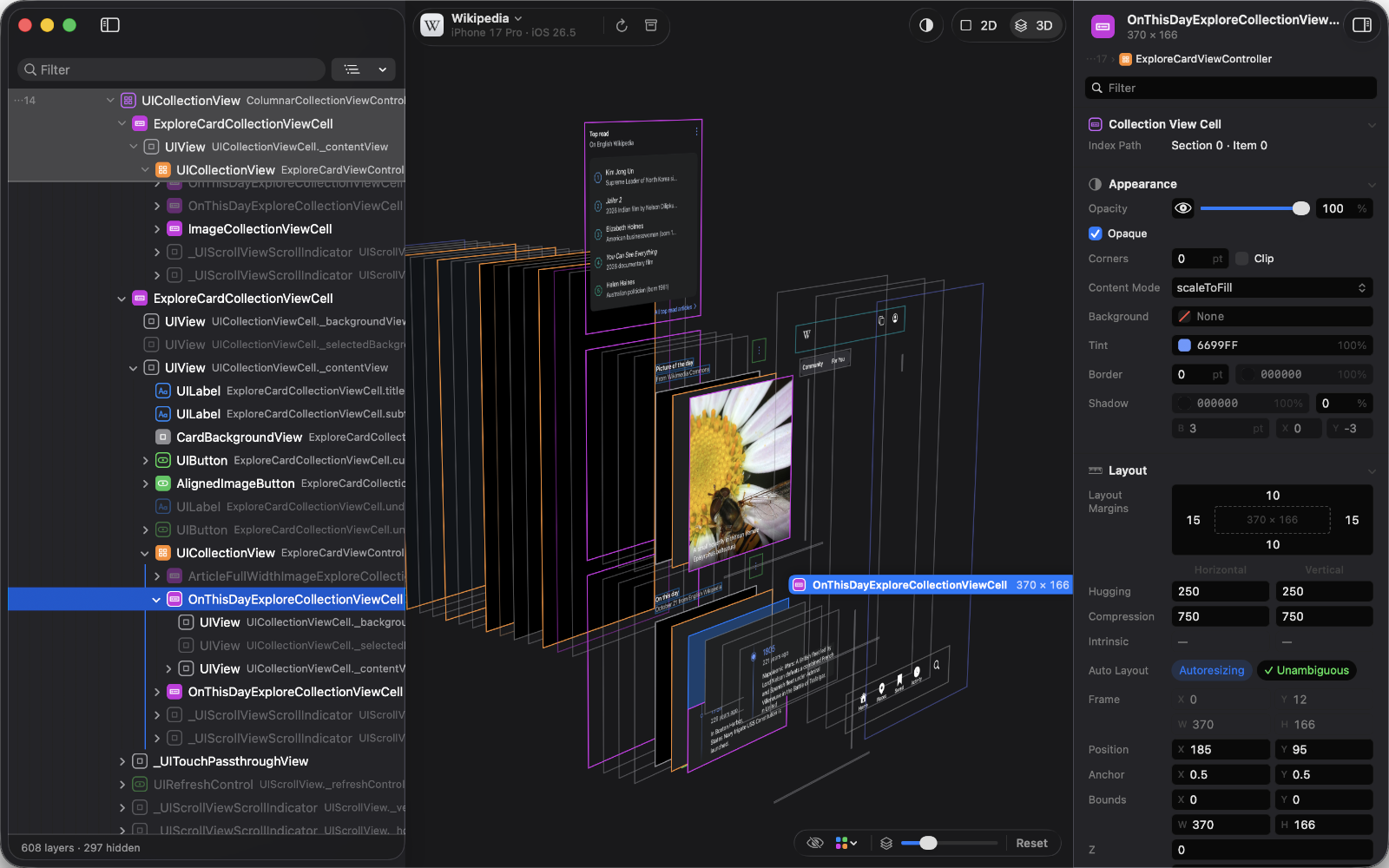
Task: Select CardBackgroundView in the hierarchy
Action: point(207,437)
